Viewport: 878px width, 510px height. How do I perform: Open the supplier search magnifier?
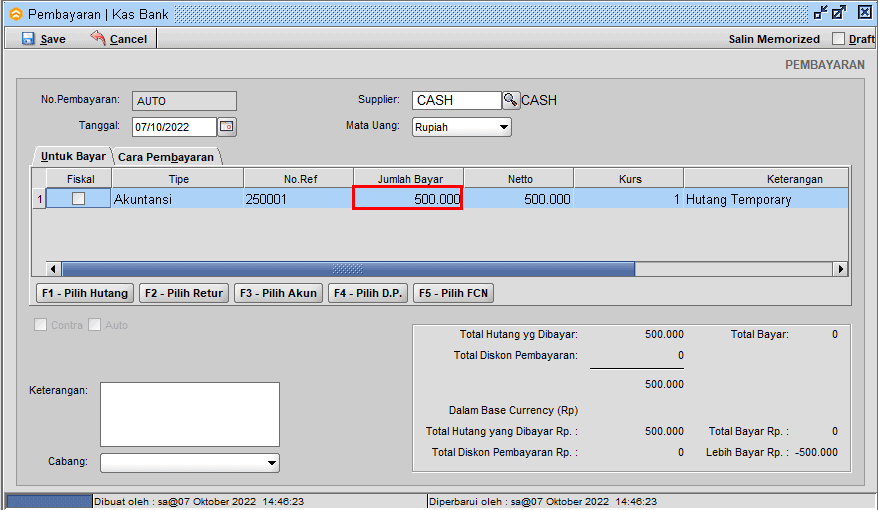click(x=511, y=100)
